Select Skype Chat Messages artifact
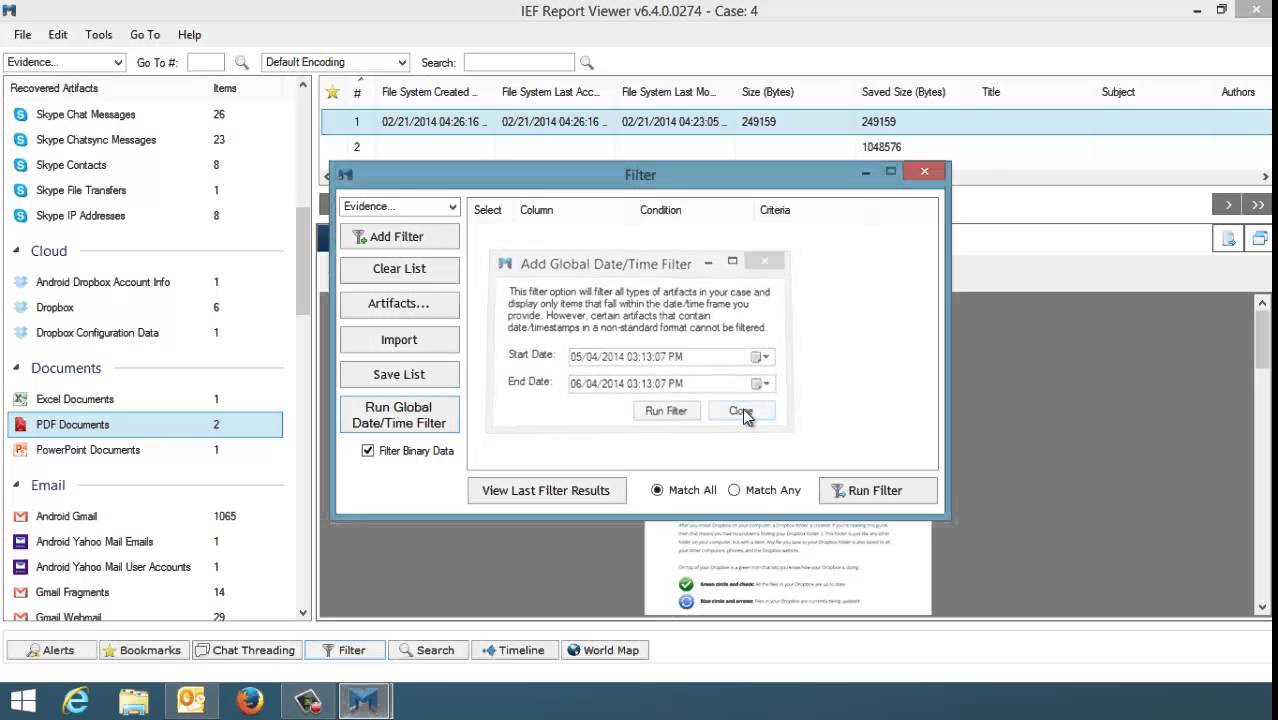The image size is (1278, 720). coord(85,115)
